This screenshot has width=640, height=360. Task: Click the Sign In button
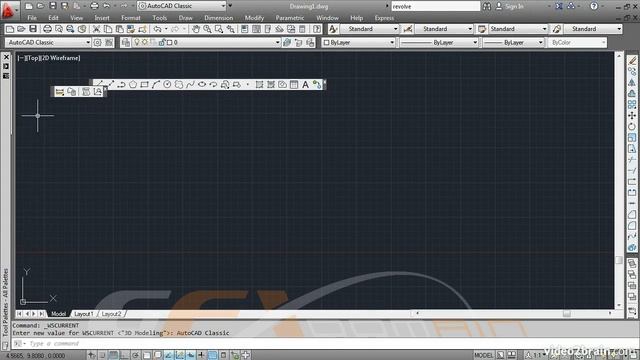click(x=510, y=6)
